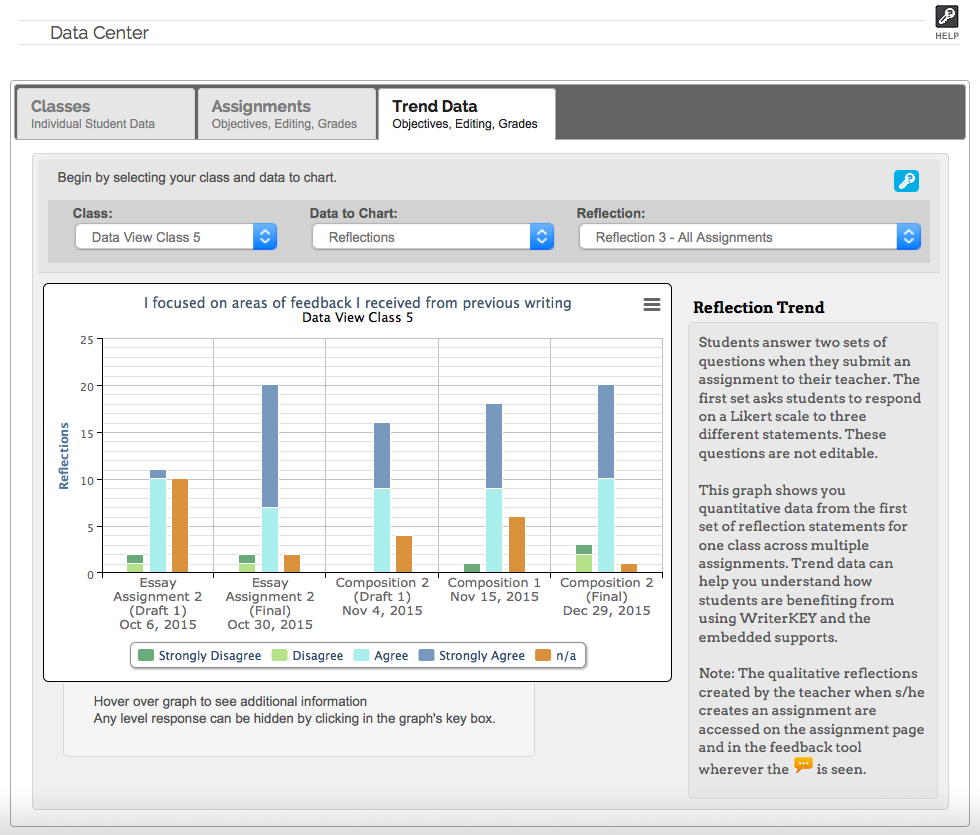Open the Assignments tab
980x835 pixels.
(x=286, y=114)
